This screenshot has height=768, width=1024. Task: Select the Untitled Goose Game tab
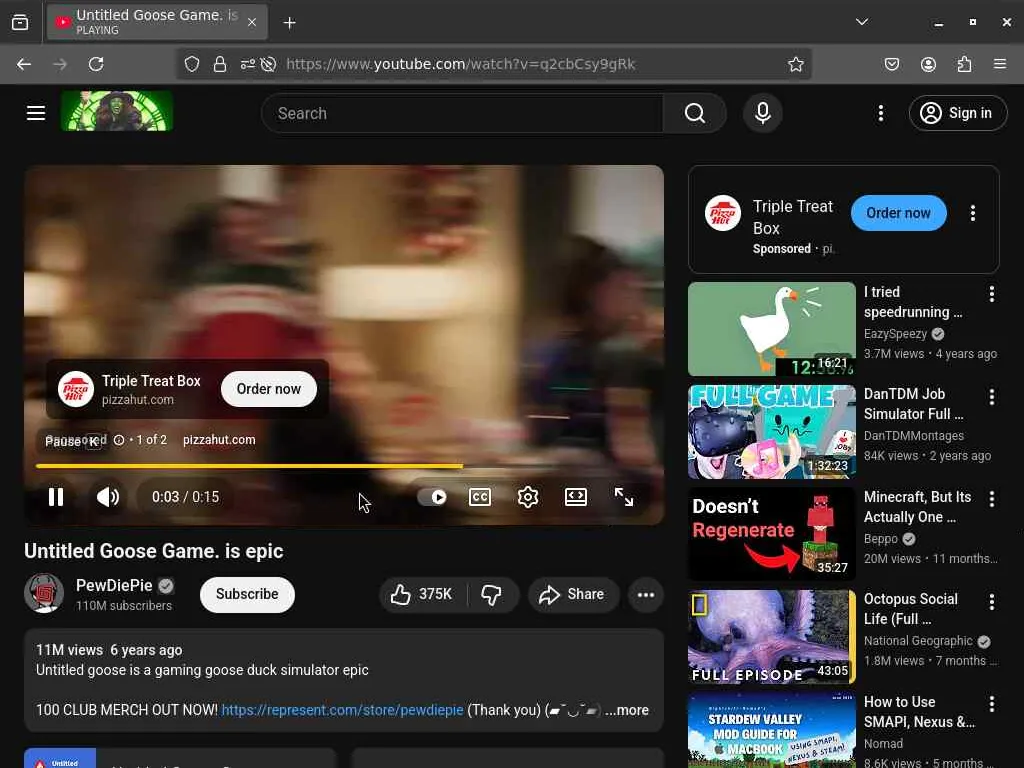157,22
